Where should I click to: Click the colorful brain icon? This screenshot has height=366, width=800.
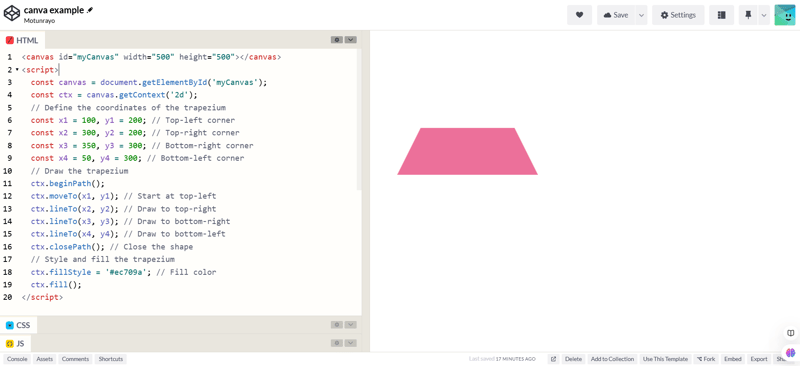[x=791, y=352]
